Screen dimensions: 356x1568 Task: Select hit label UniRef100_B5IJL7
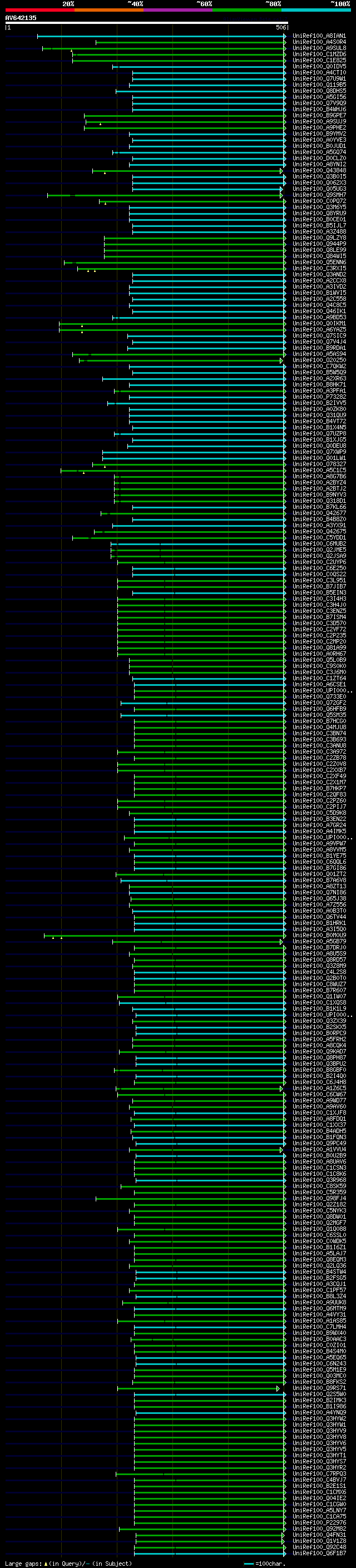coord(319,225)
